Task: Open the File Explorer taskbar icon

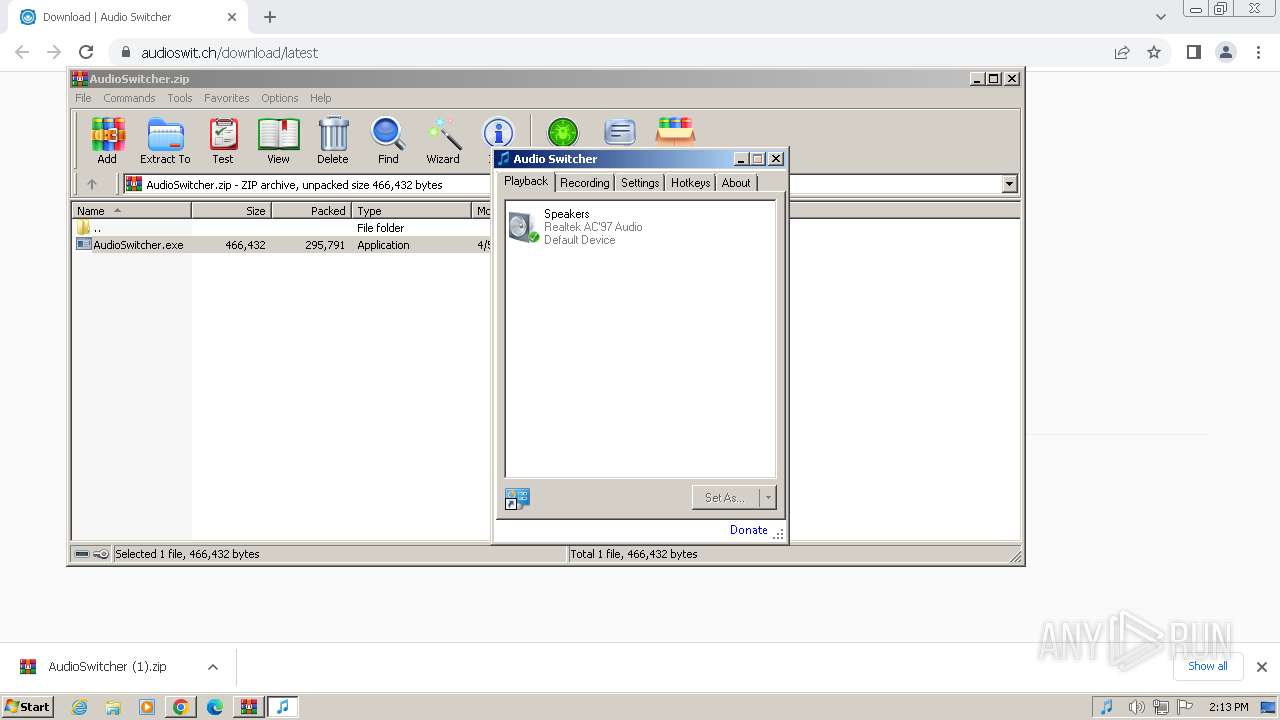Action: pyautogui.click(x=113, y=707)
